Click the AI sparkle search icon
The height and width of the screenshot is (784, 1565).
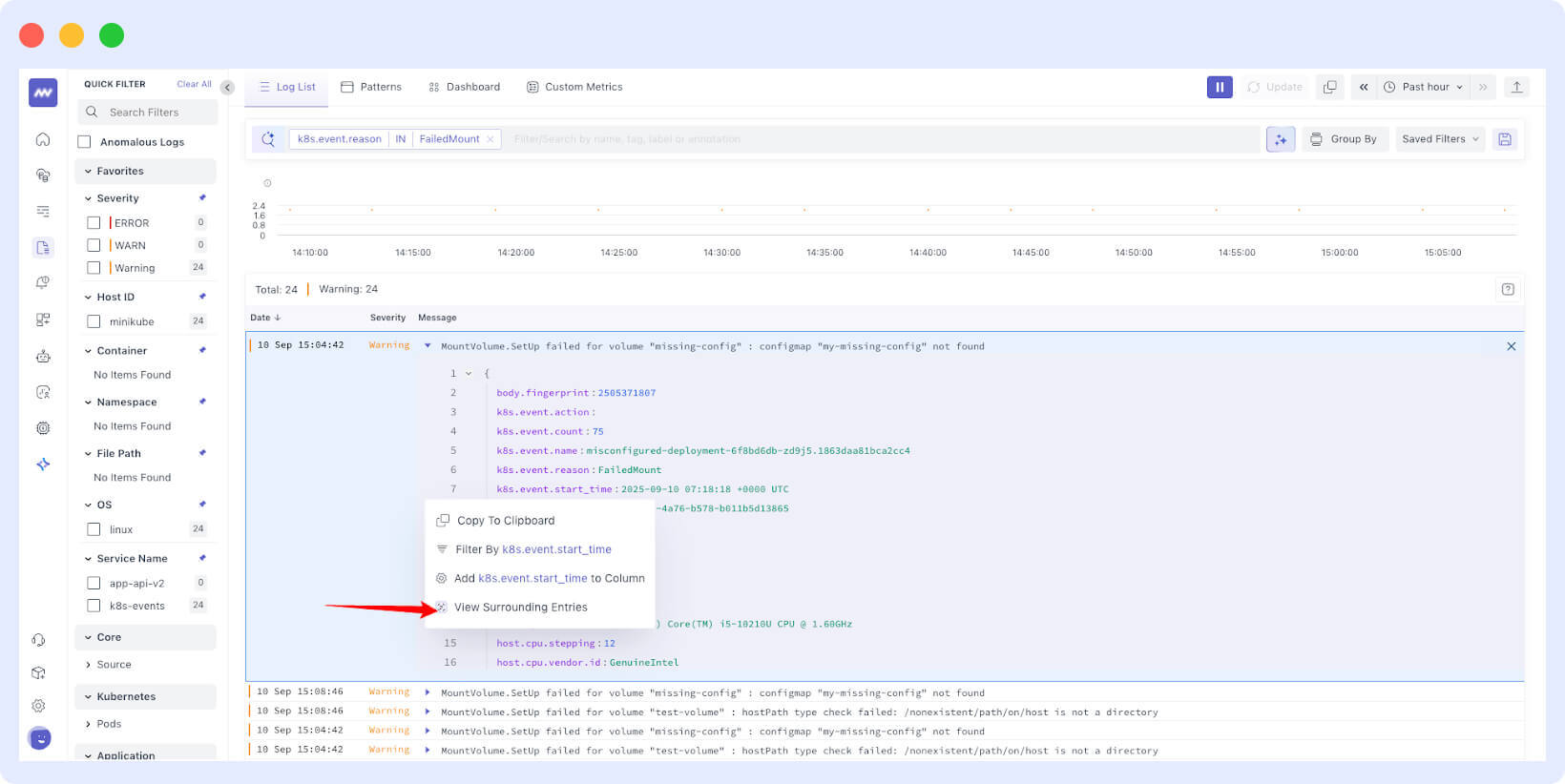click(x=1281, y=139)
